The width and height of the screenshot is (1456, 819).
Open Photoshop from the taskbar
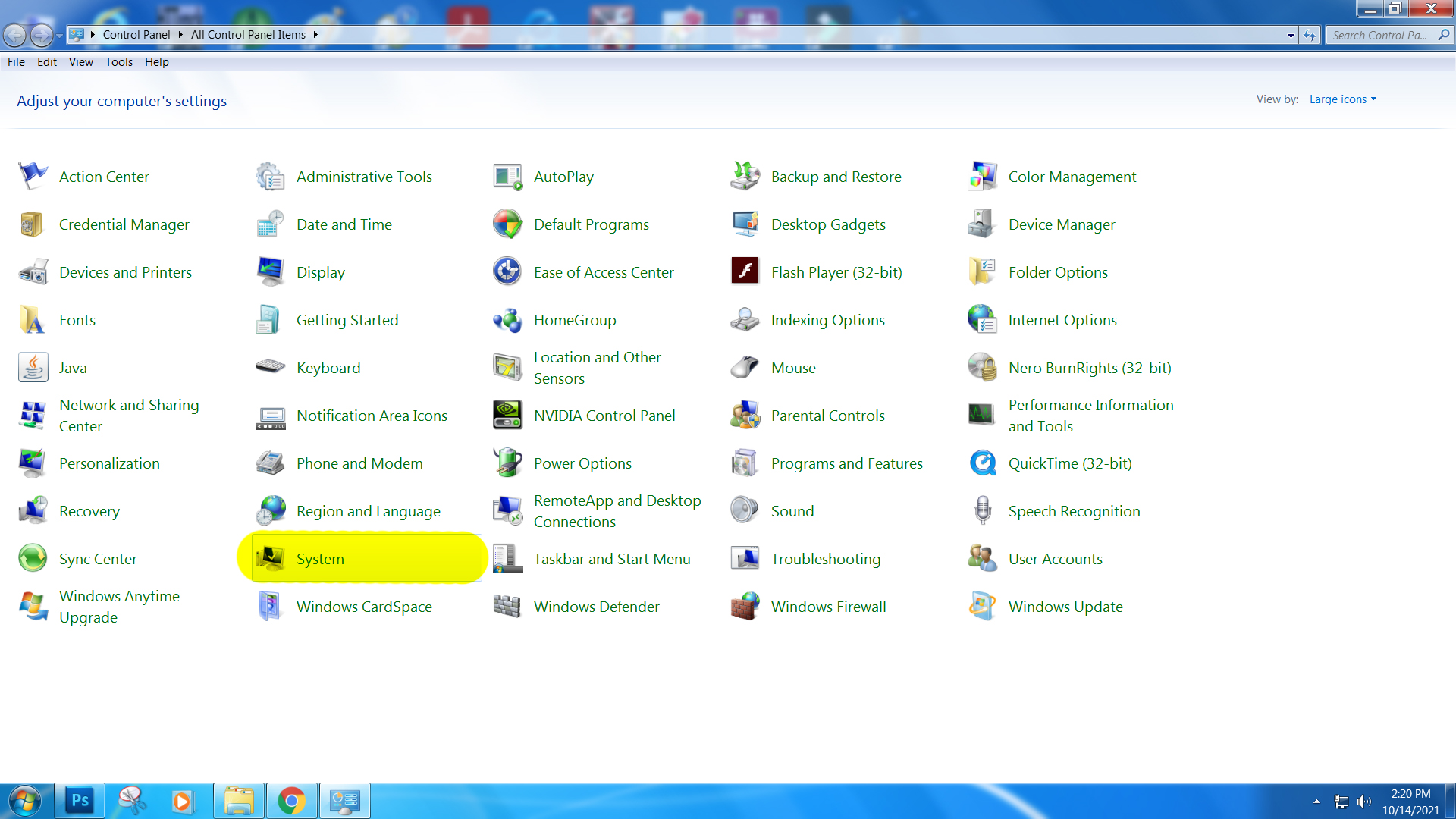pyautogui.click(x=80, y=801)
